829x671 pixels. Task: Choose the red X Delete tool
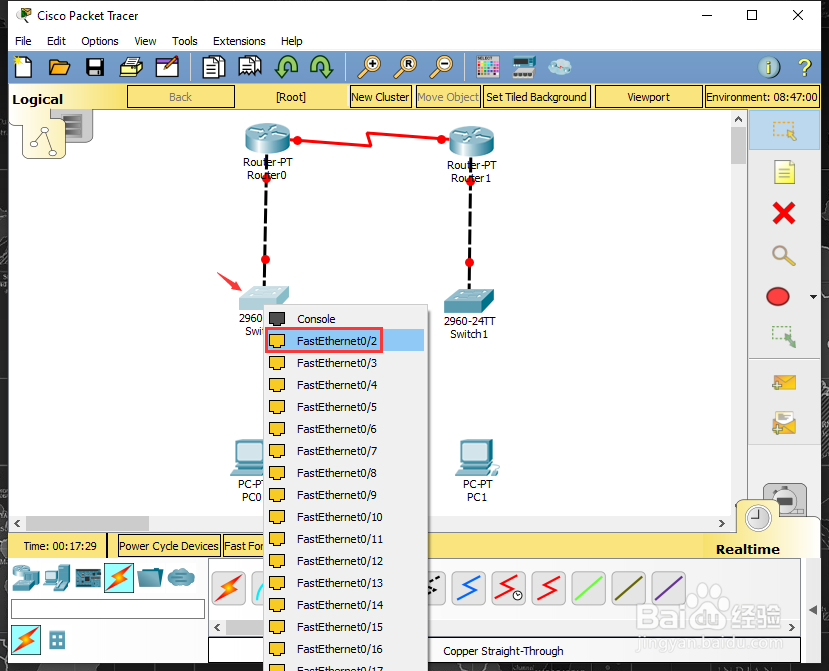pos(784,214)
